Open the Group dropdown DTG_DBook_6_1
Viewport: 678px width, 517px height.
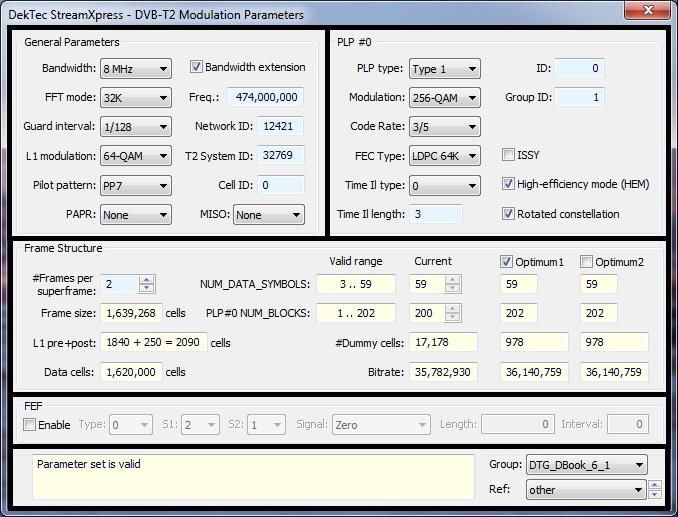click(586, 465)
